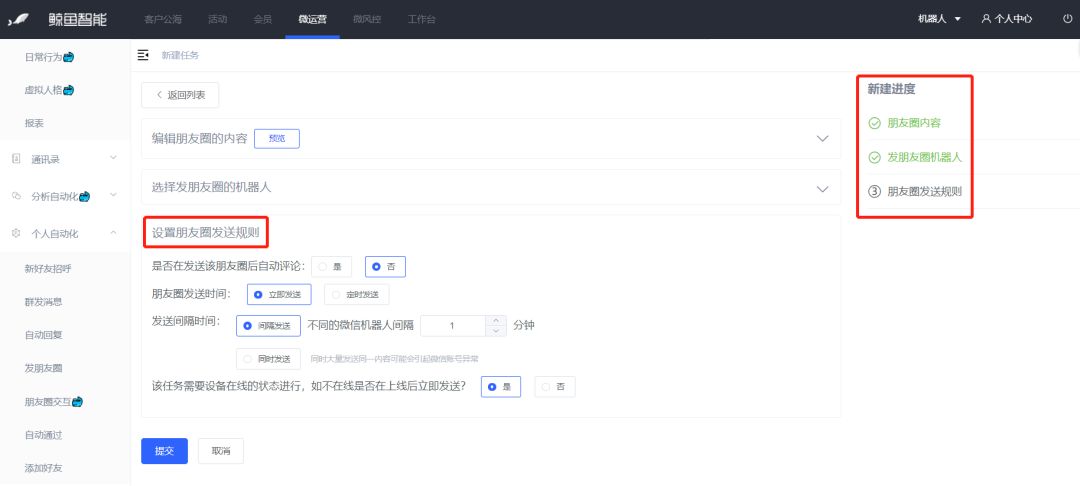Click the badge icon next to 虚拟人格

(x=68, y=90)
